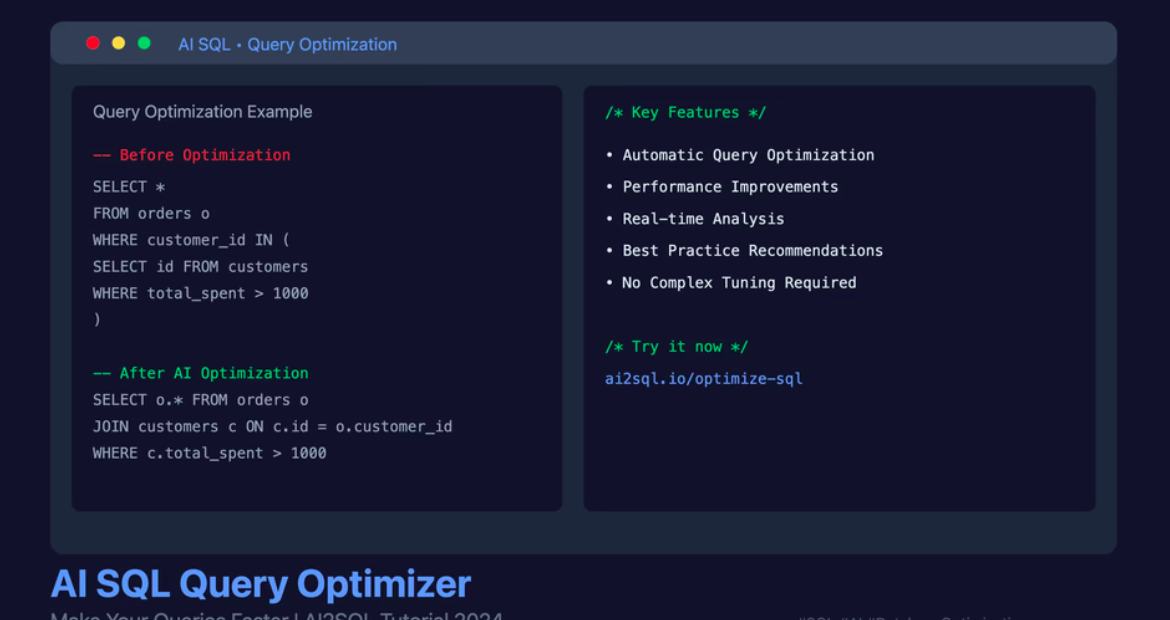Click the 'Query Optimization Example' heading
The image size is (1170, 620).
point(202,112)
